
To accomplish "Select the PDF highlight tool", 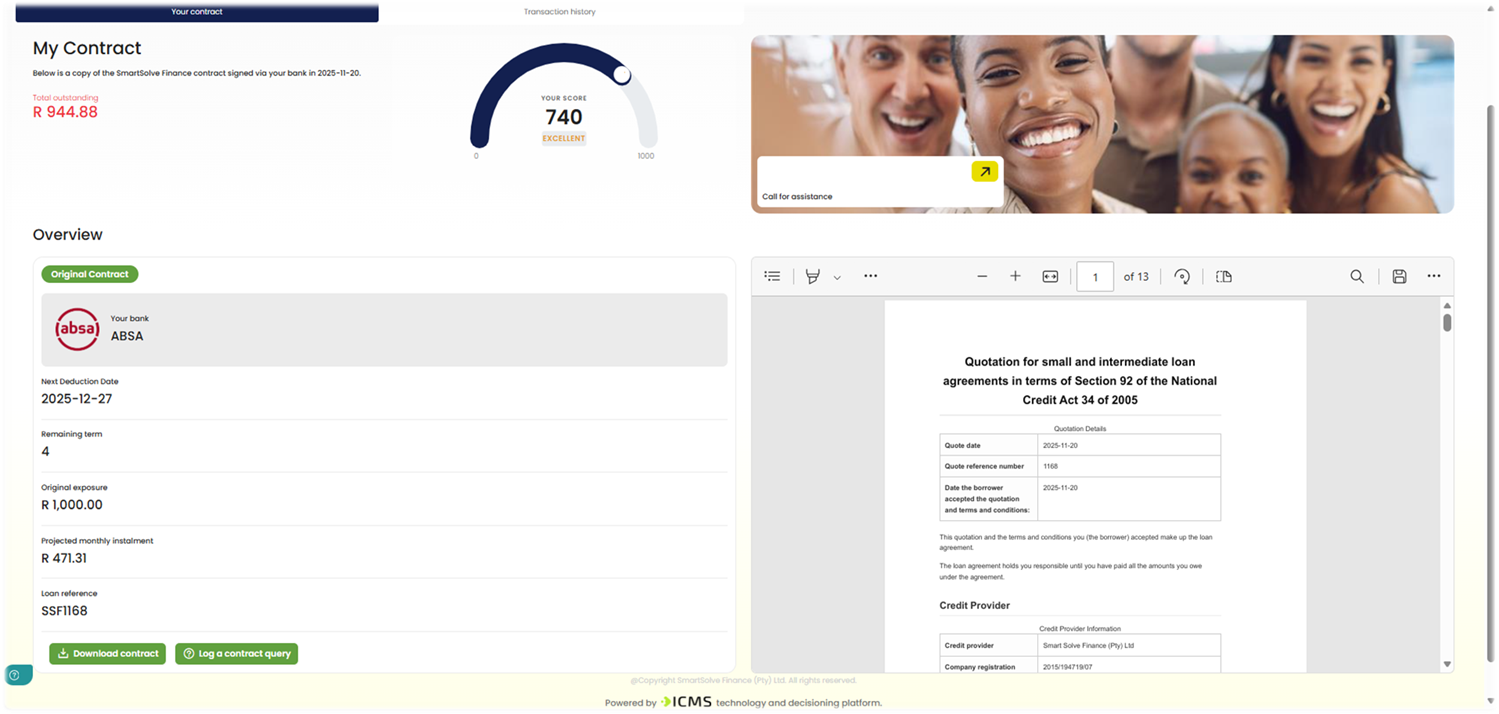I will [x=813, y=276].
